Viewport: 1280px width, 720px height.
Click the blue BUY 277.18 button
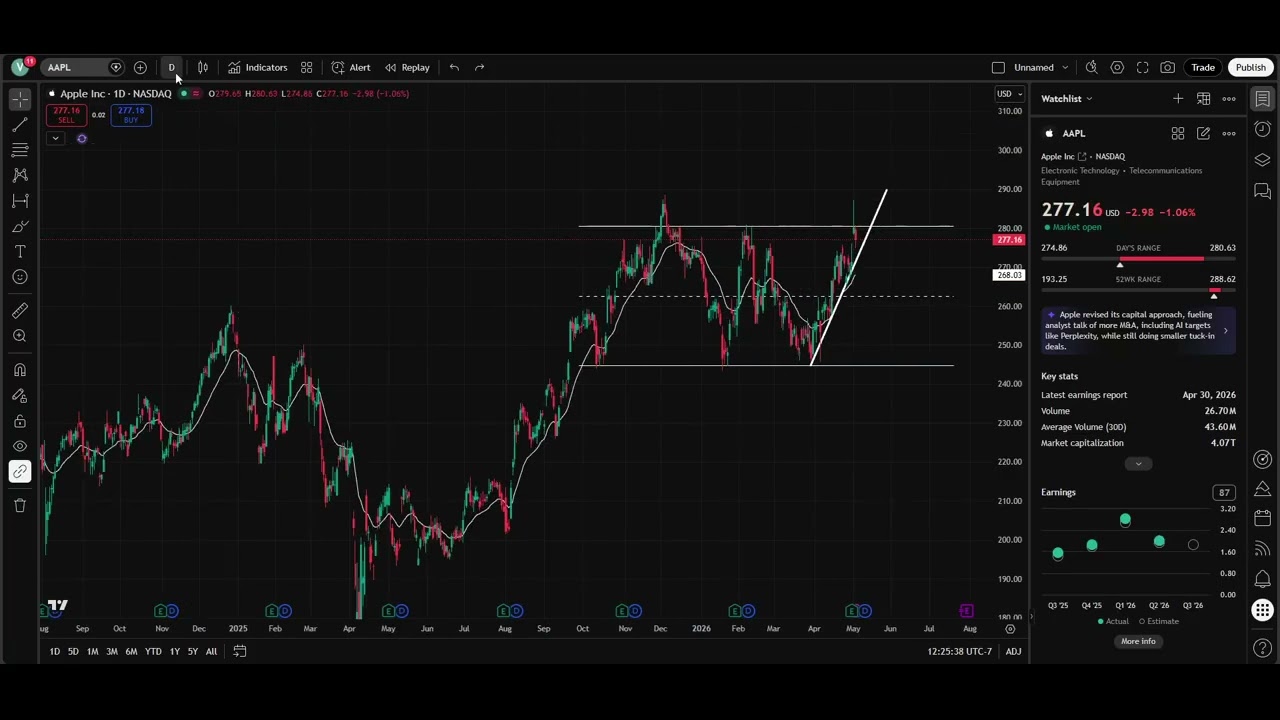tap(131, 115)
